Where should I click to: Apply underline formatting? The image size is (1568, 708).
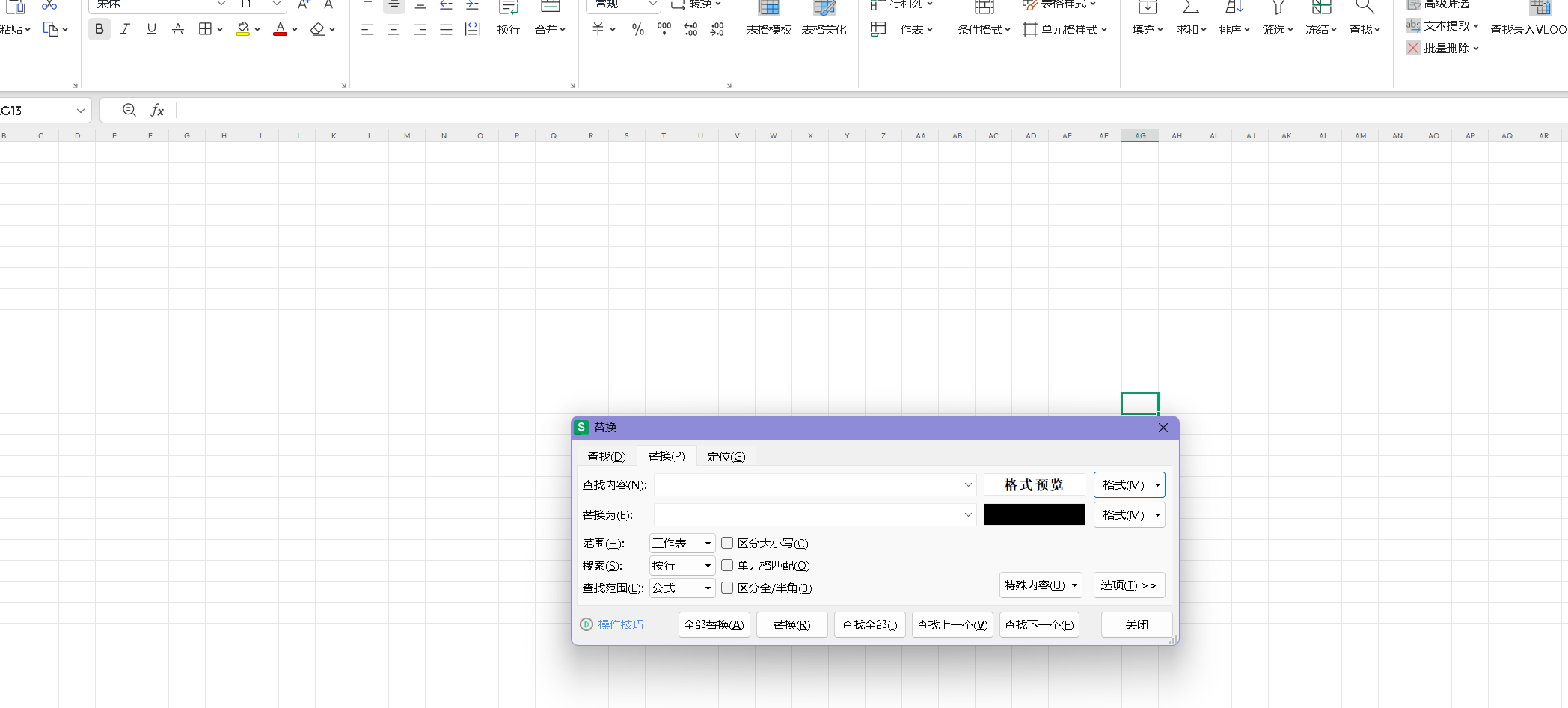tap(152, 29)
